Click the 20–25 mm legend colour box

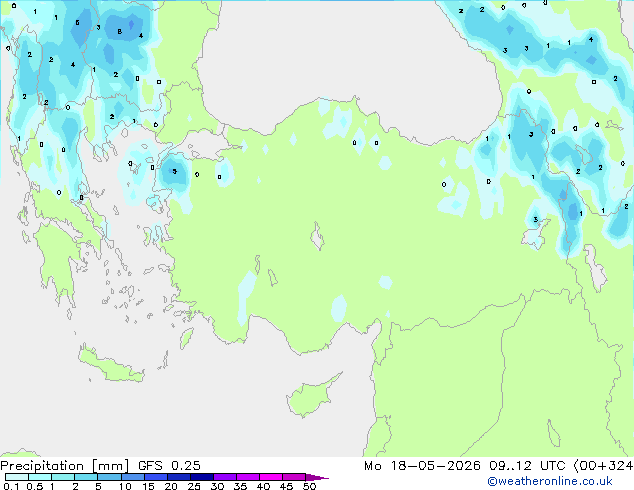click(178, 477)
